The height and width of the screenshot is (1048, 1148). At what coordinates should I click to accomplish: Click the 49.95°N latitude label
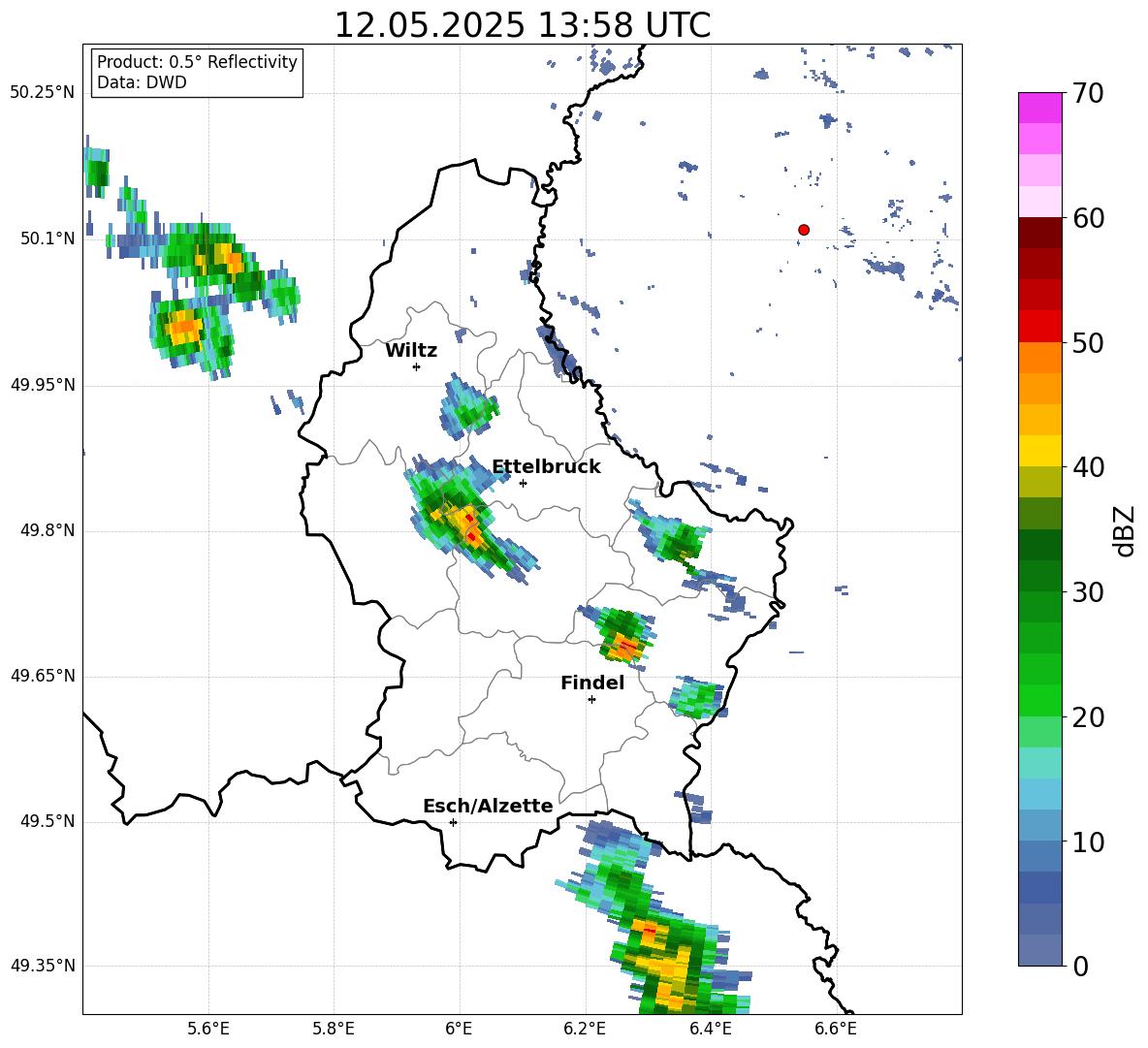pyautogui.click(x=43, y=385)
